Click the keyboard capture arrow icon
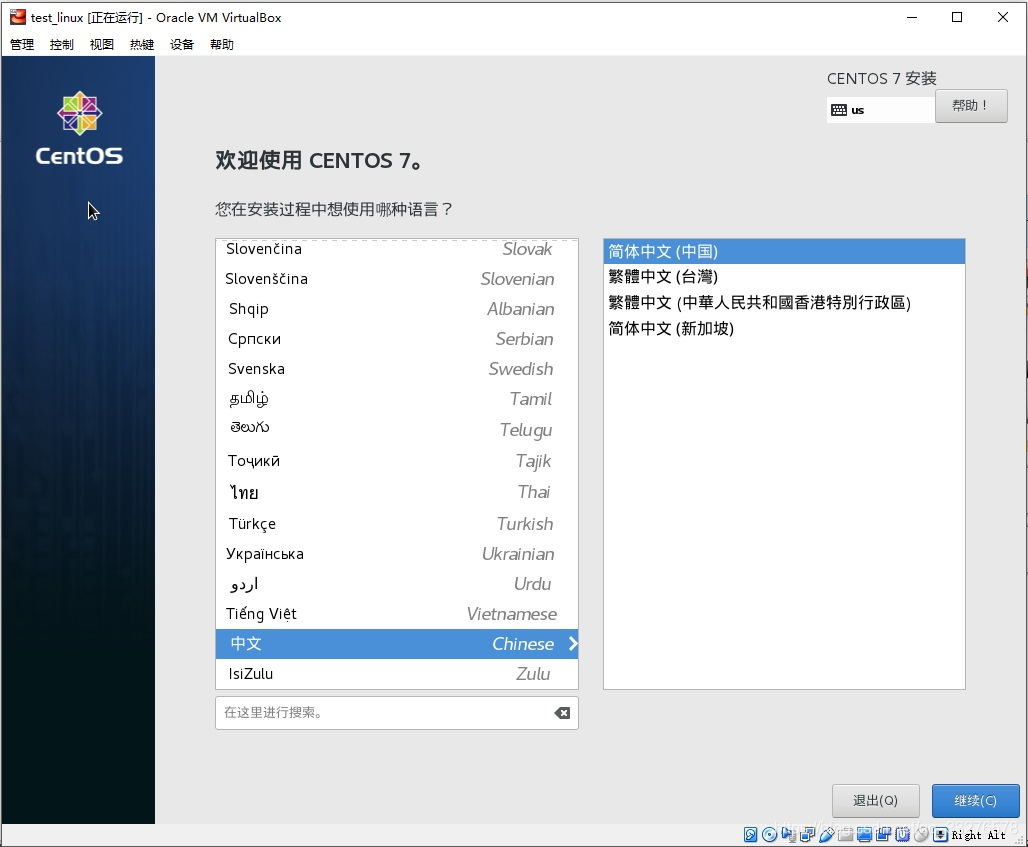 click(941, 835)
